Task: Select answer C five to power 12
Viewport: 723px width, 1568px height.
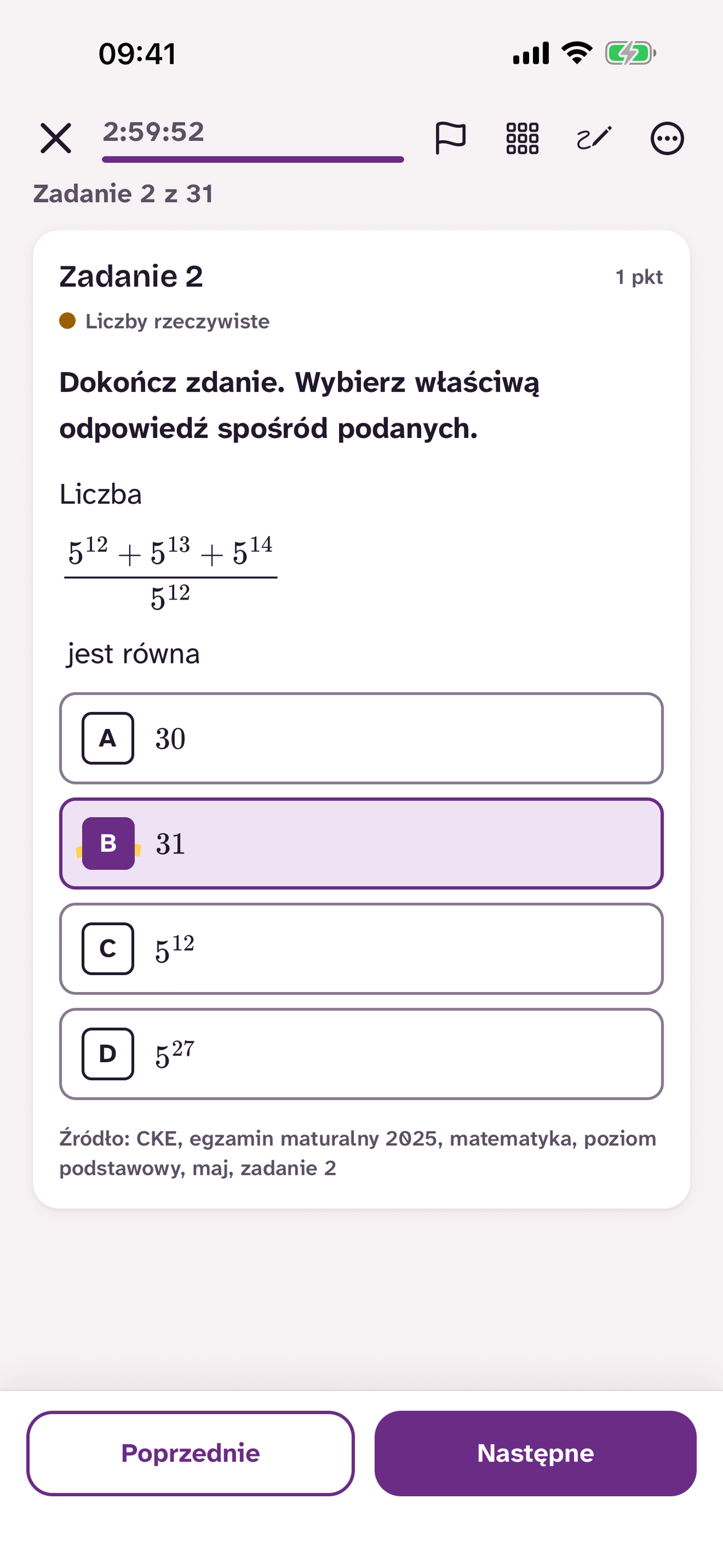Action: click(x=361, y=949)
